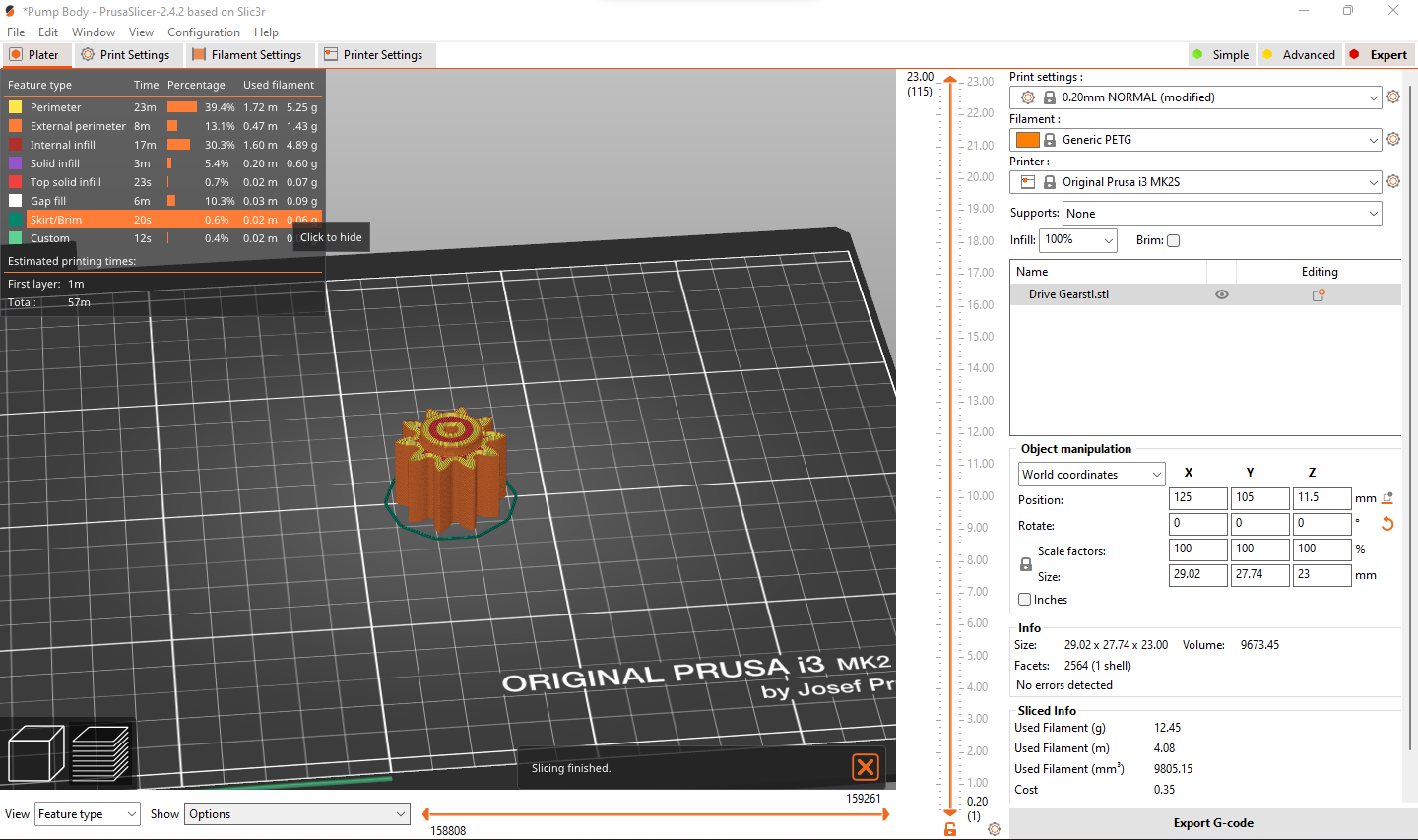Click the Rotate Y input field
The image size is (1418, 840).
(x=1260, y=524)
